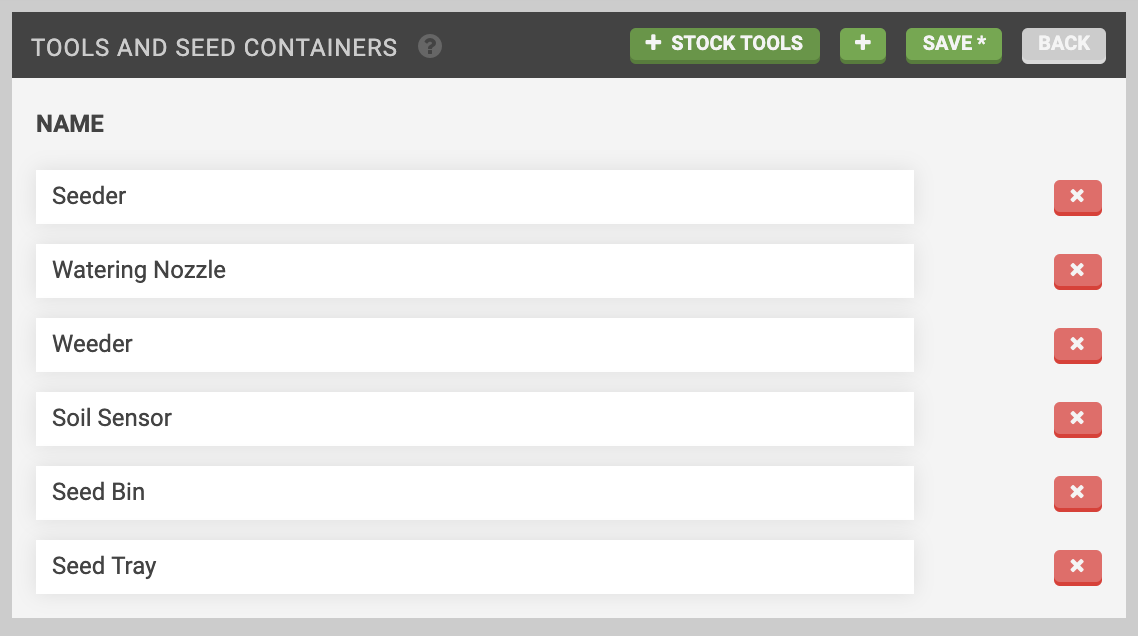Screen dimensions: 1138x636
Task: Add a new tool with plus button
Action: pyautogui.click(x=863, y=44)
